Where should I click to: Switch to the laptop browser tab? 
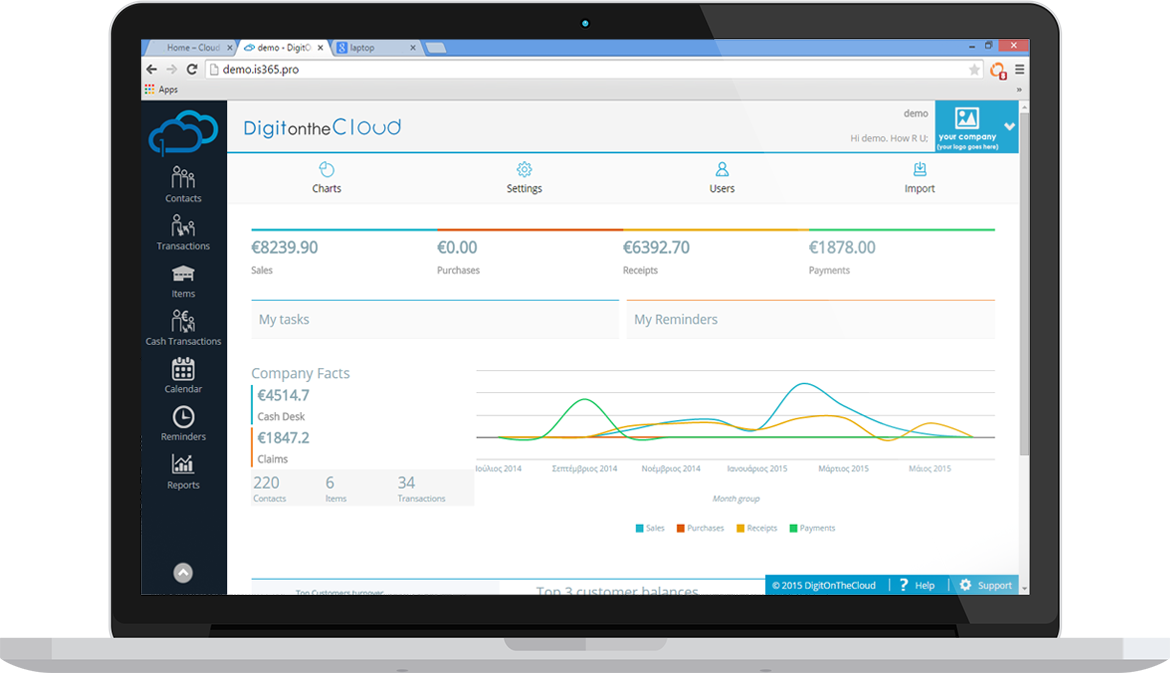[375, 48]
